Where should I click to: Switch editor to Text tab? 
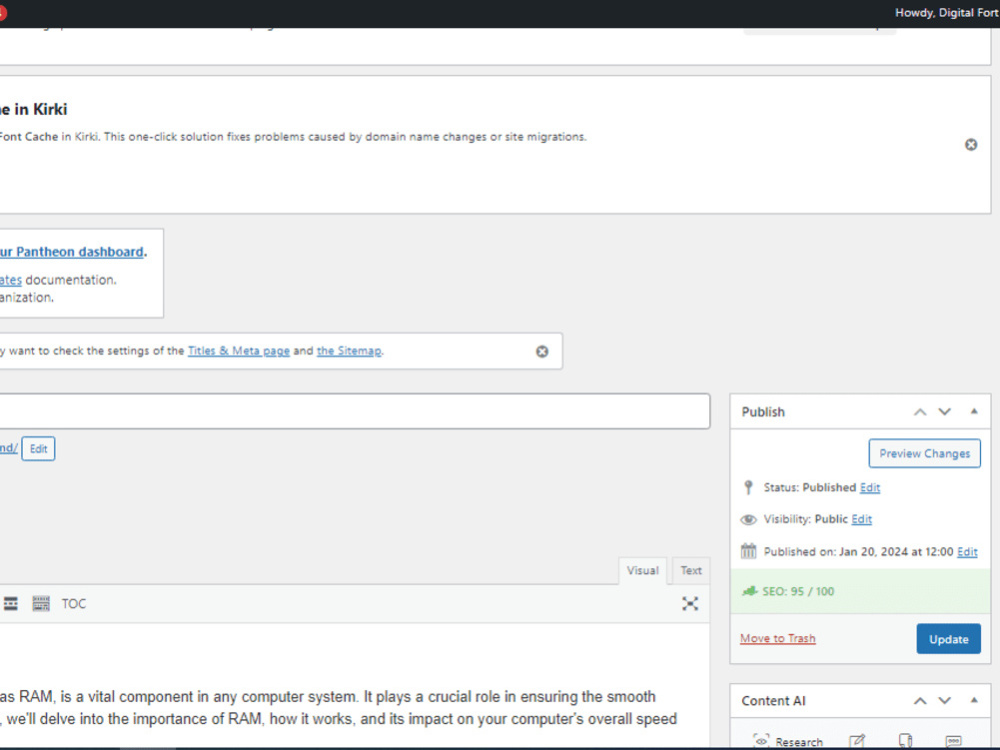point(691,571)
